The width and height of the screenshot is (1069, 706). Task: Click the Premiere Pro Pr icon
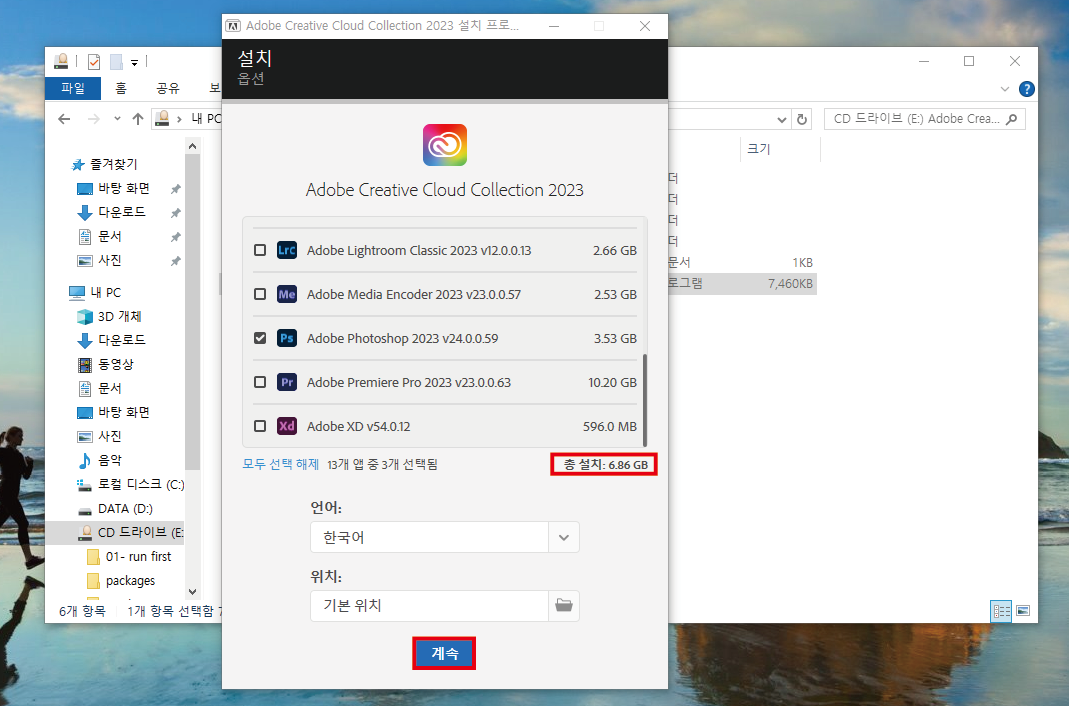coord(287,382)
